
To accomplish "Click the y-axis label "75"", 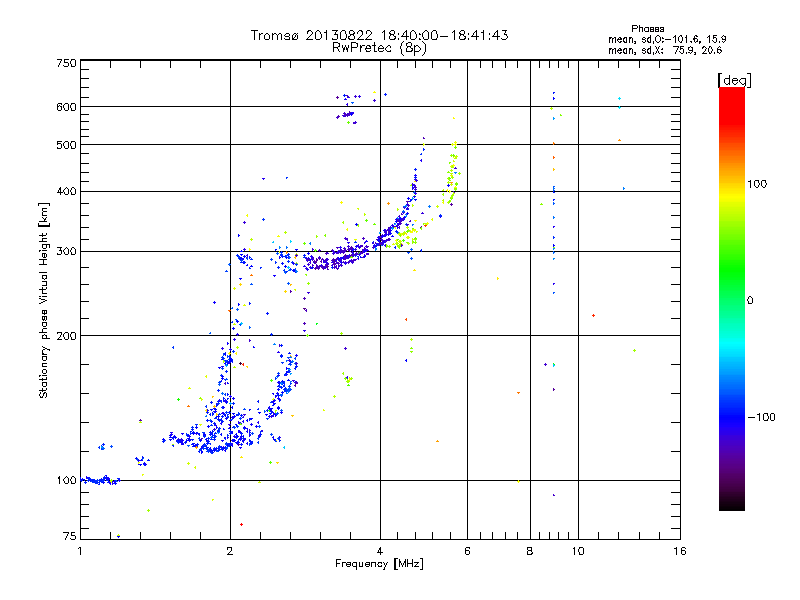I will 70,536.
